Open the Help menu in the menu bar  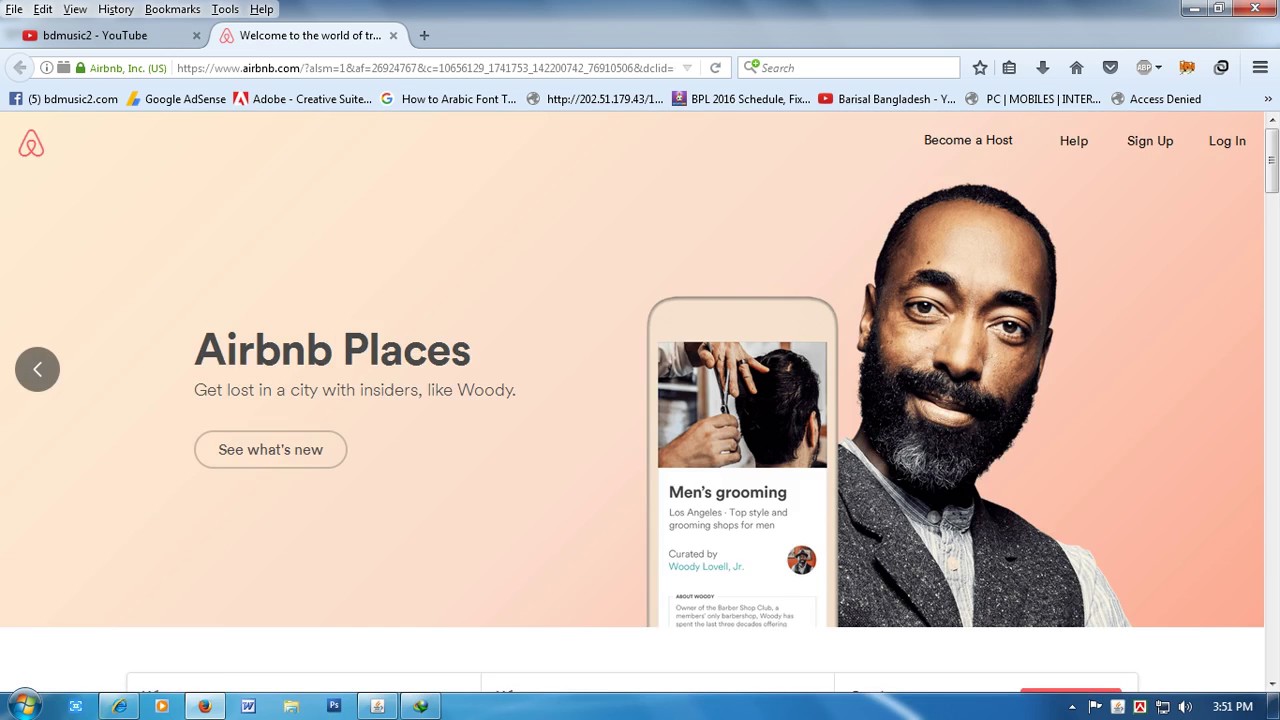[261, 9]
